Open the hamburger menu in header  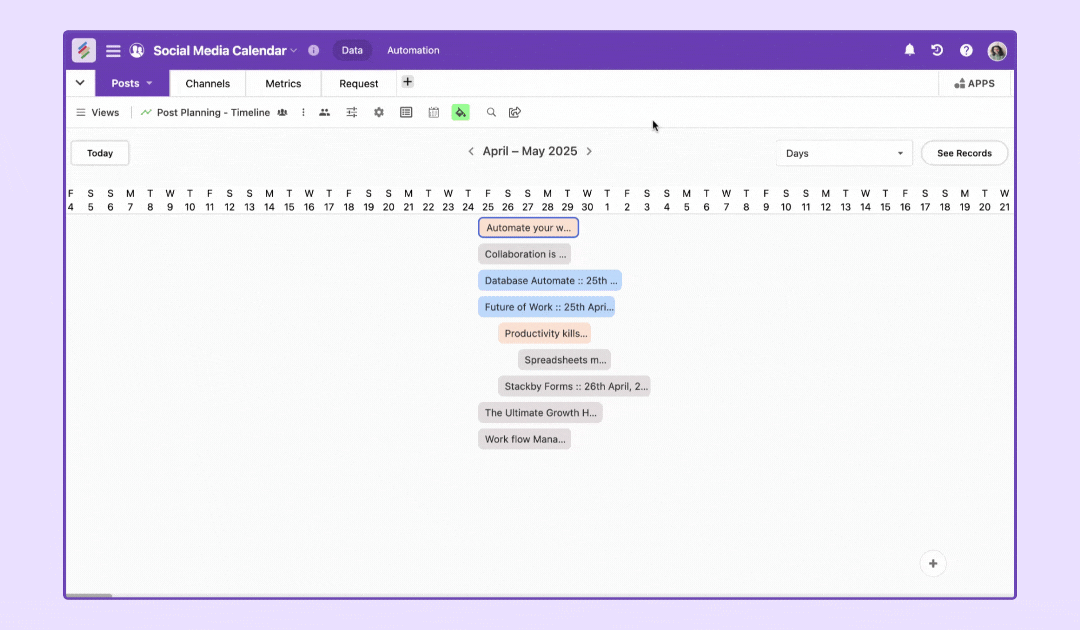pos(113,50)
